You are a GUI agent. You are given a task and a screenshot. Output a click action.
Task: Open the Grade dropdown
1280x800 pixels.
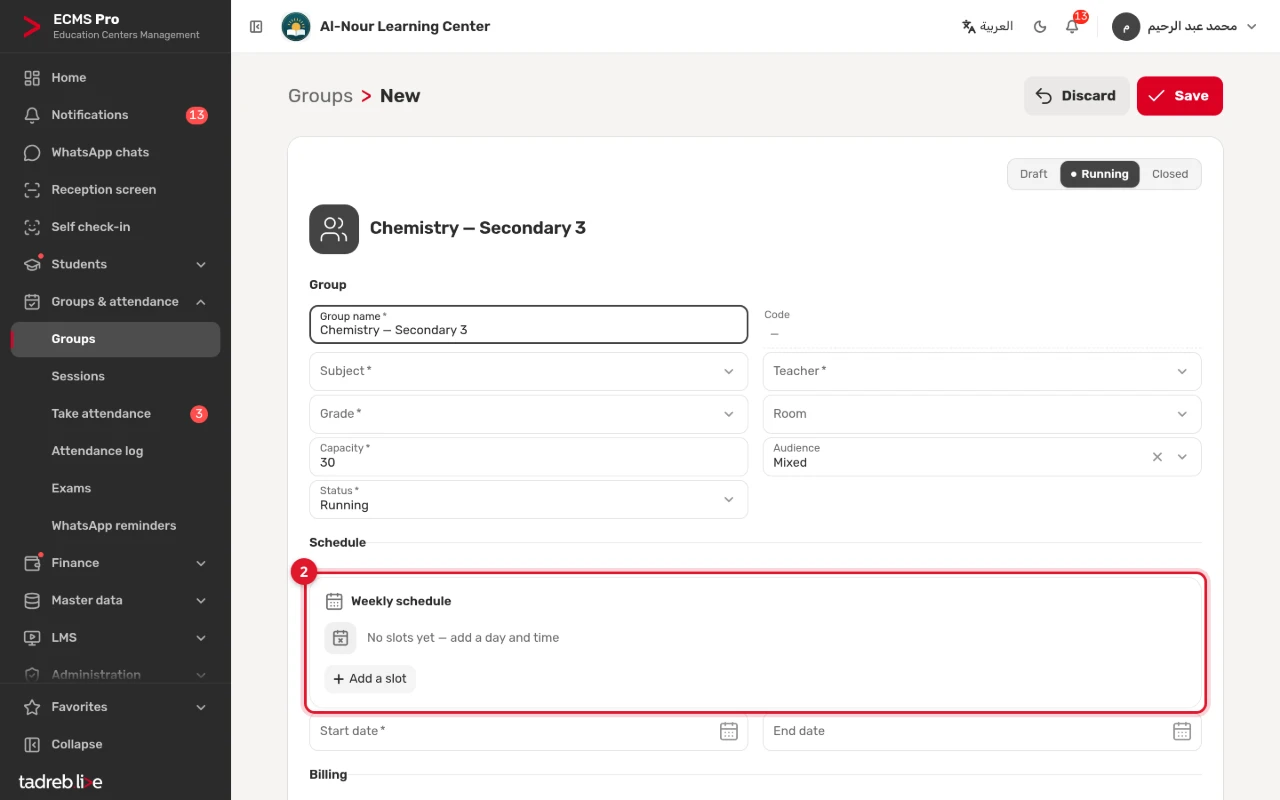click(528, 414)
